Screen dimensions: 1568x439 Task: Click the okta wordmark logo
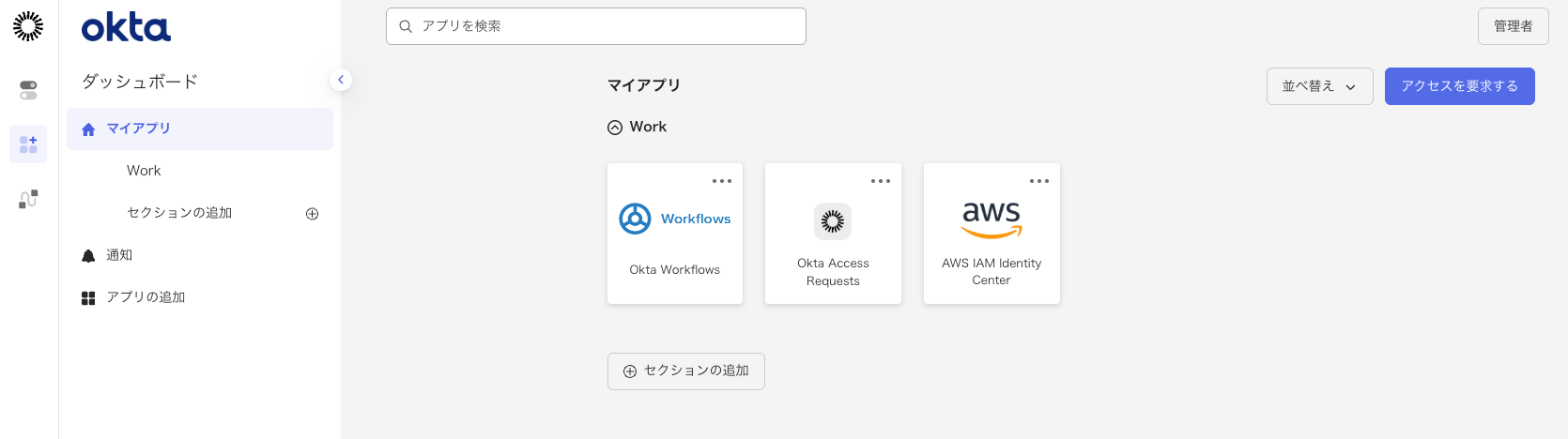click(x=126, y=28)
